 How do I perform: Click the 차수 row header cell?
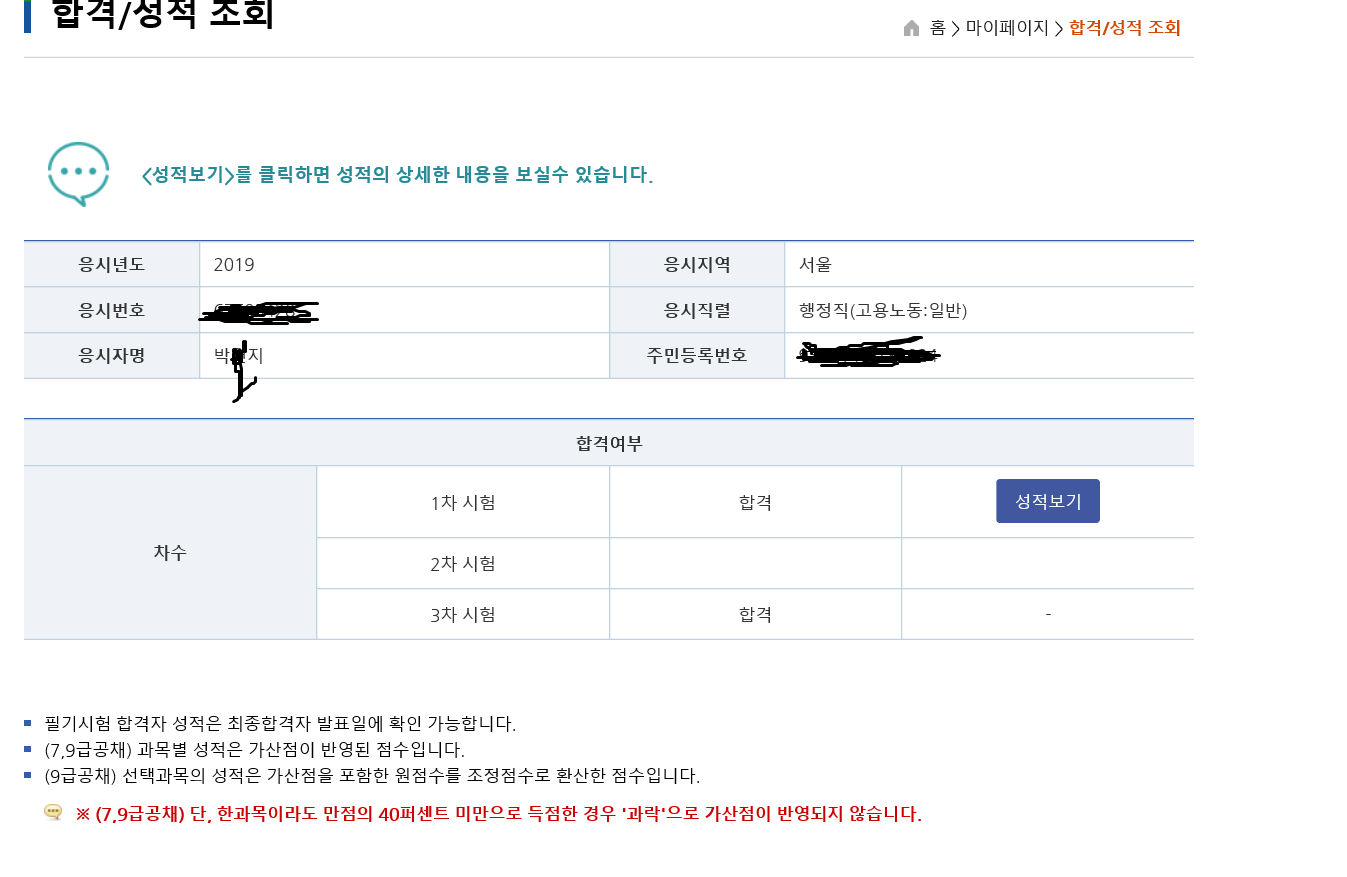[x=170, y=553]
